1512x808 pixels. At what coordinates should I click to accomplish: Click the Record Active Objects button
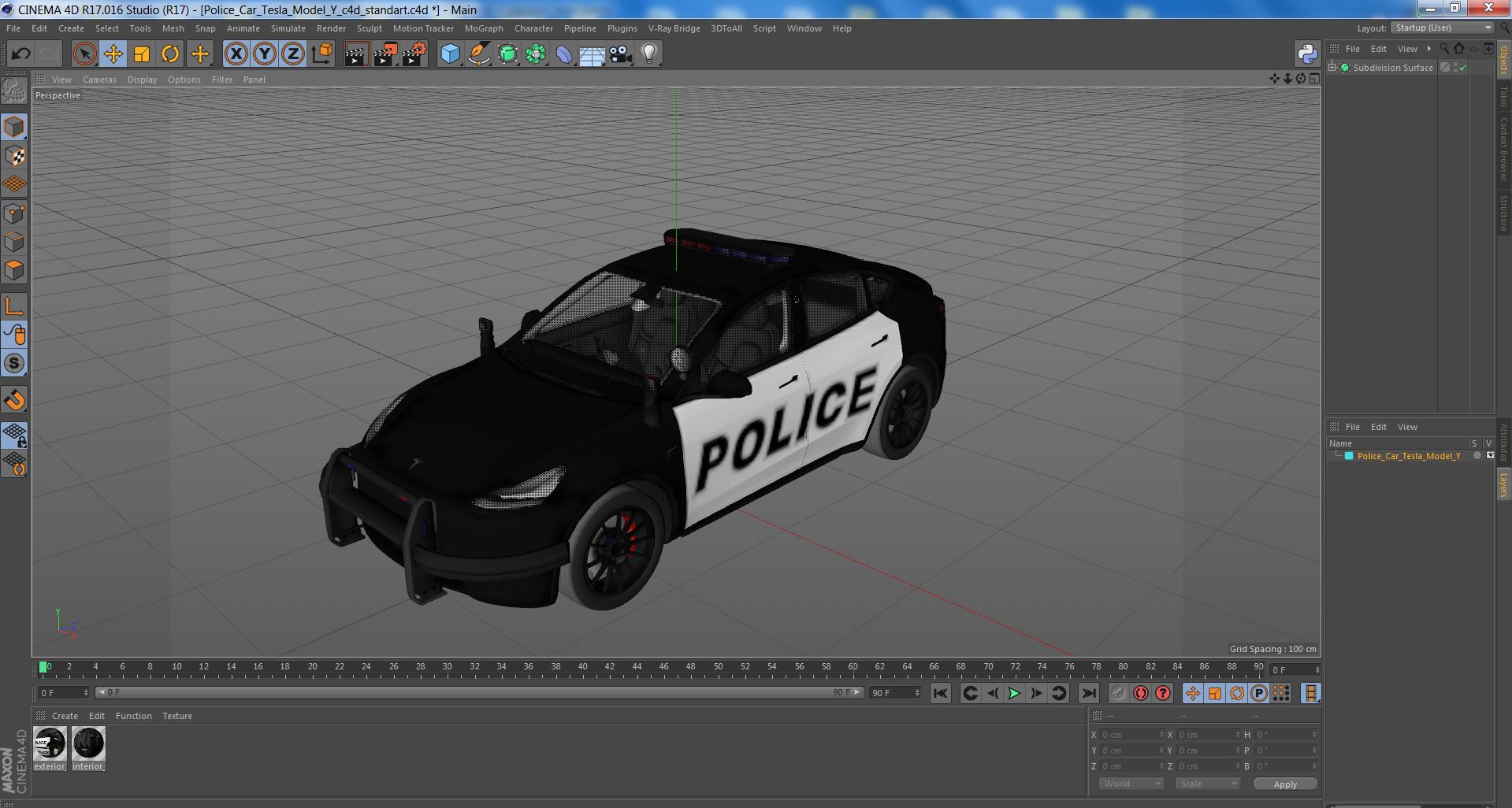pyautogui.click(x=1118, y=693)
